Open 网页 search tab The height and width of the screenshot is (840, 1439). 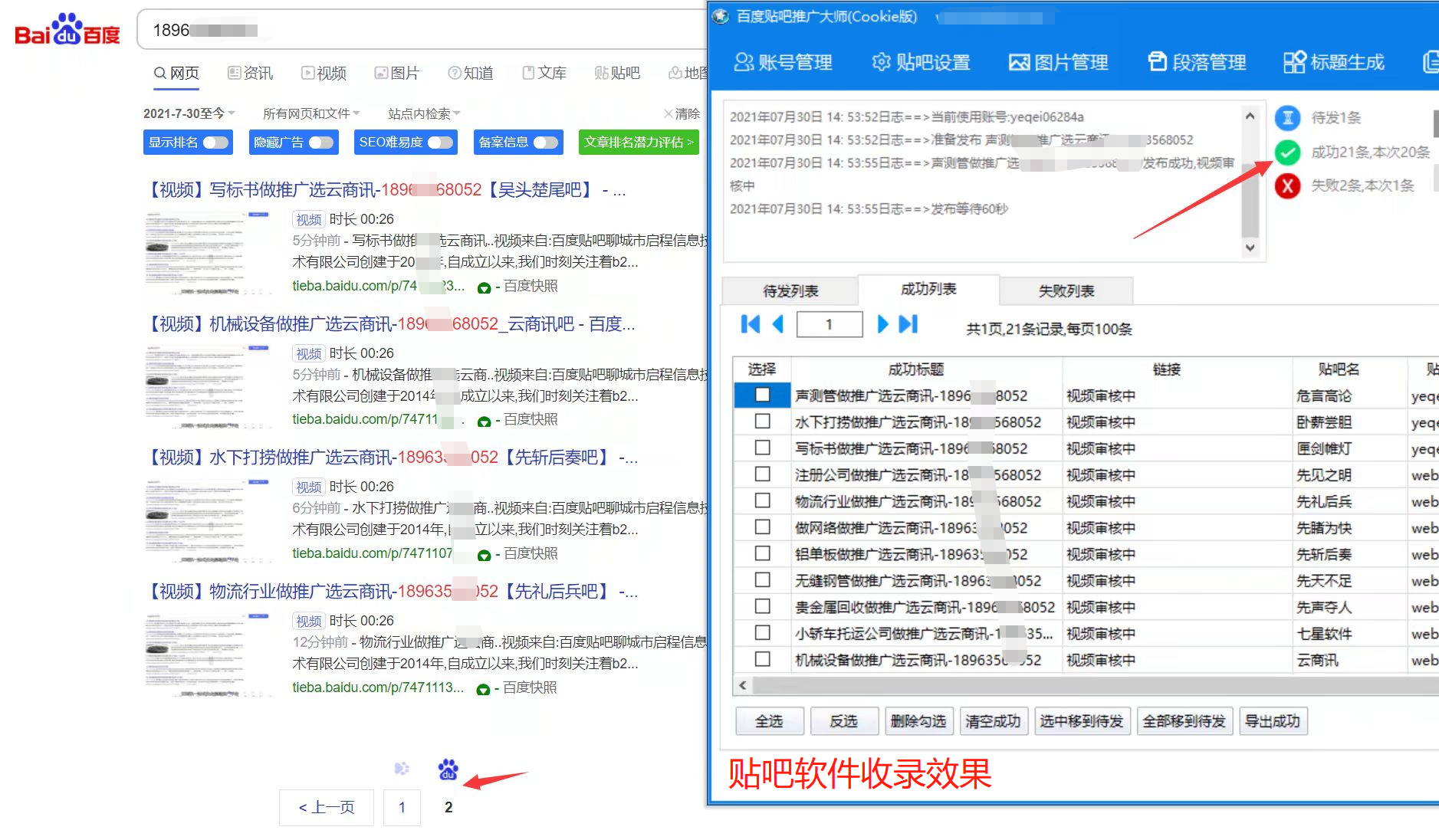pos(176,73)
